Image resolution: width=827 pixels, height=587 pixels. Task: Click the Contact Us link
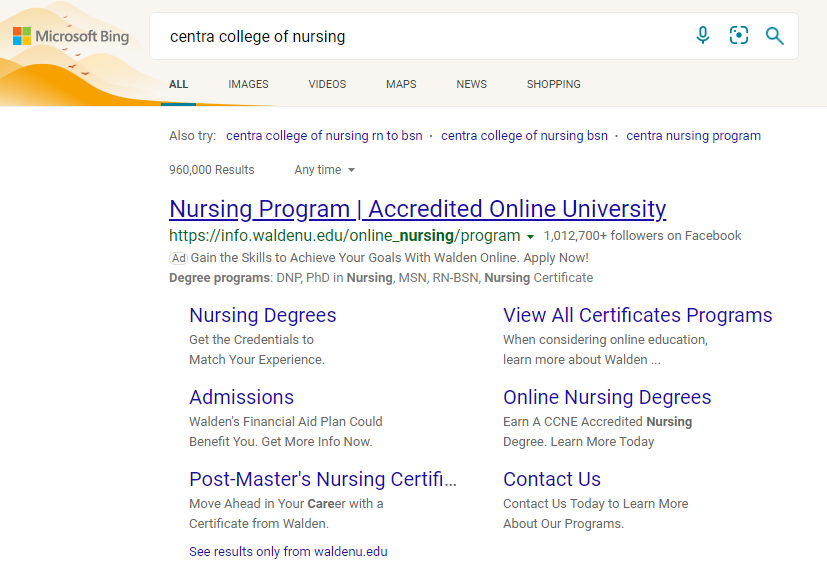(x=551, y=479)
